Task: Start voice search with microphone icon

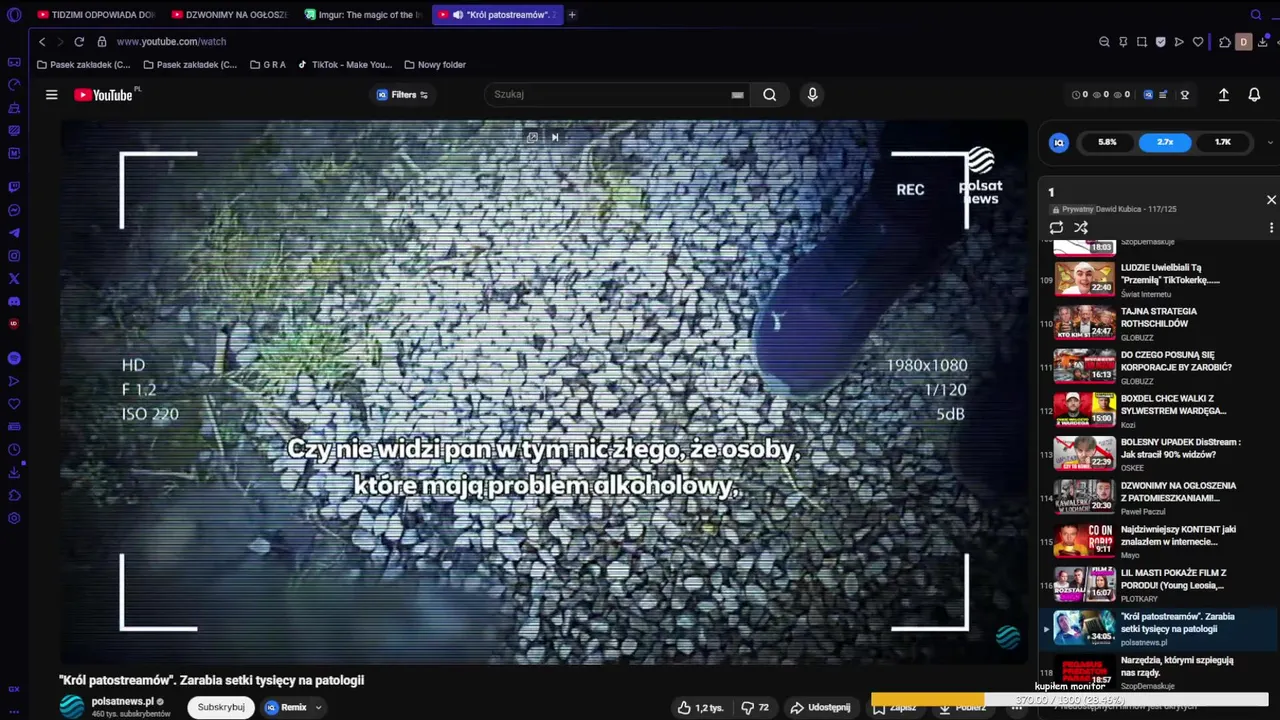Action: click(x=812, y=94)
